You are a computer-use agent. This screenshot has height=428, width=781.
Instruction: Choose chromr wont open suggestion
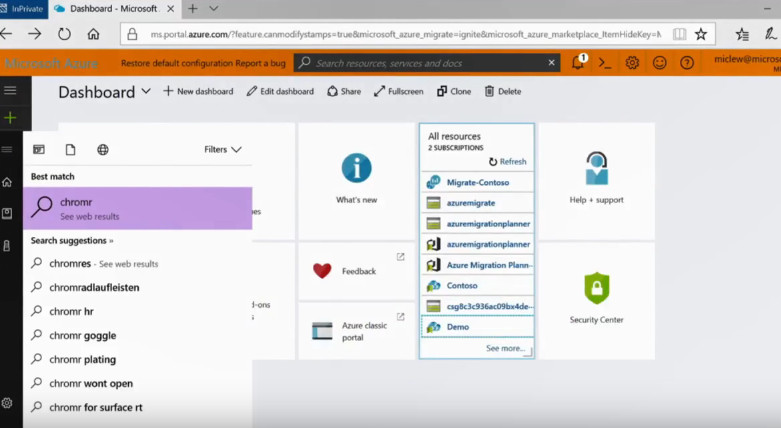click(137, 383)
